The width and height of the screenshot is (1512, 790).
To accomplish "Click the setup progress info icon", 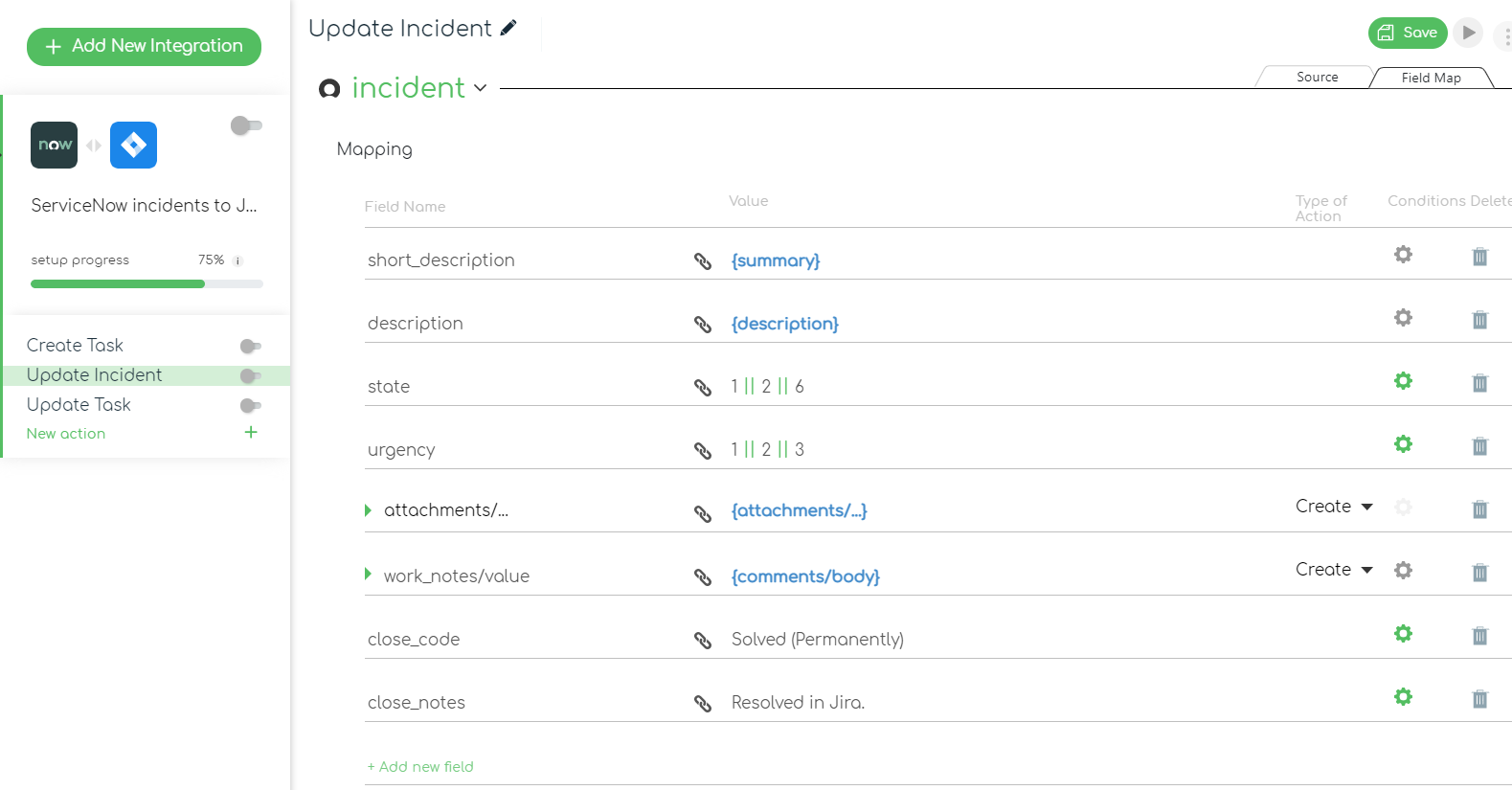I will (237, 260).
